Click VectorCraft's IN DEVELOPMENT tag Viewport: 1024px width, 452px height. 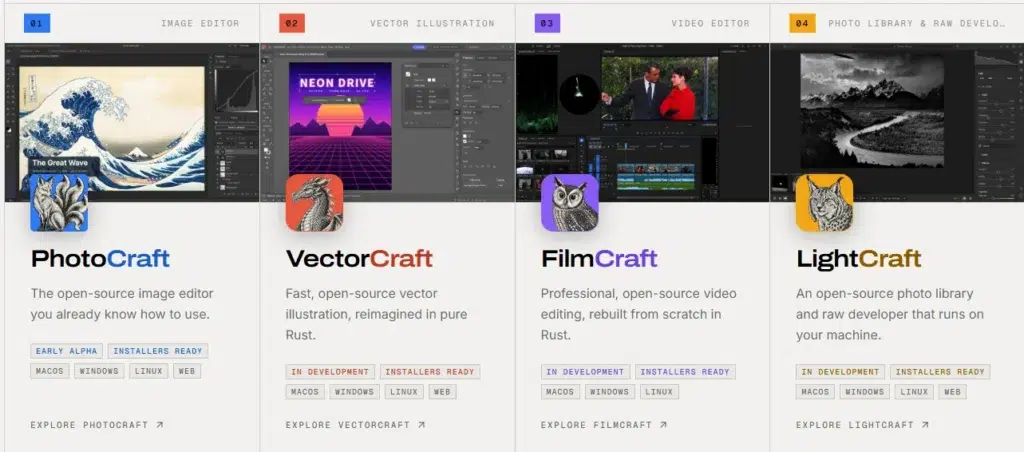point(330,372)
